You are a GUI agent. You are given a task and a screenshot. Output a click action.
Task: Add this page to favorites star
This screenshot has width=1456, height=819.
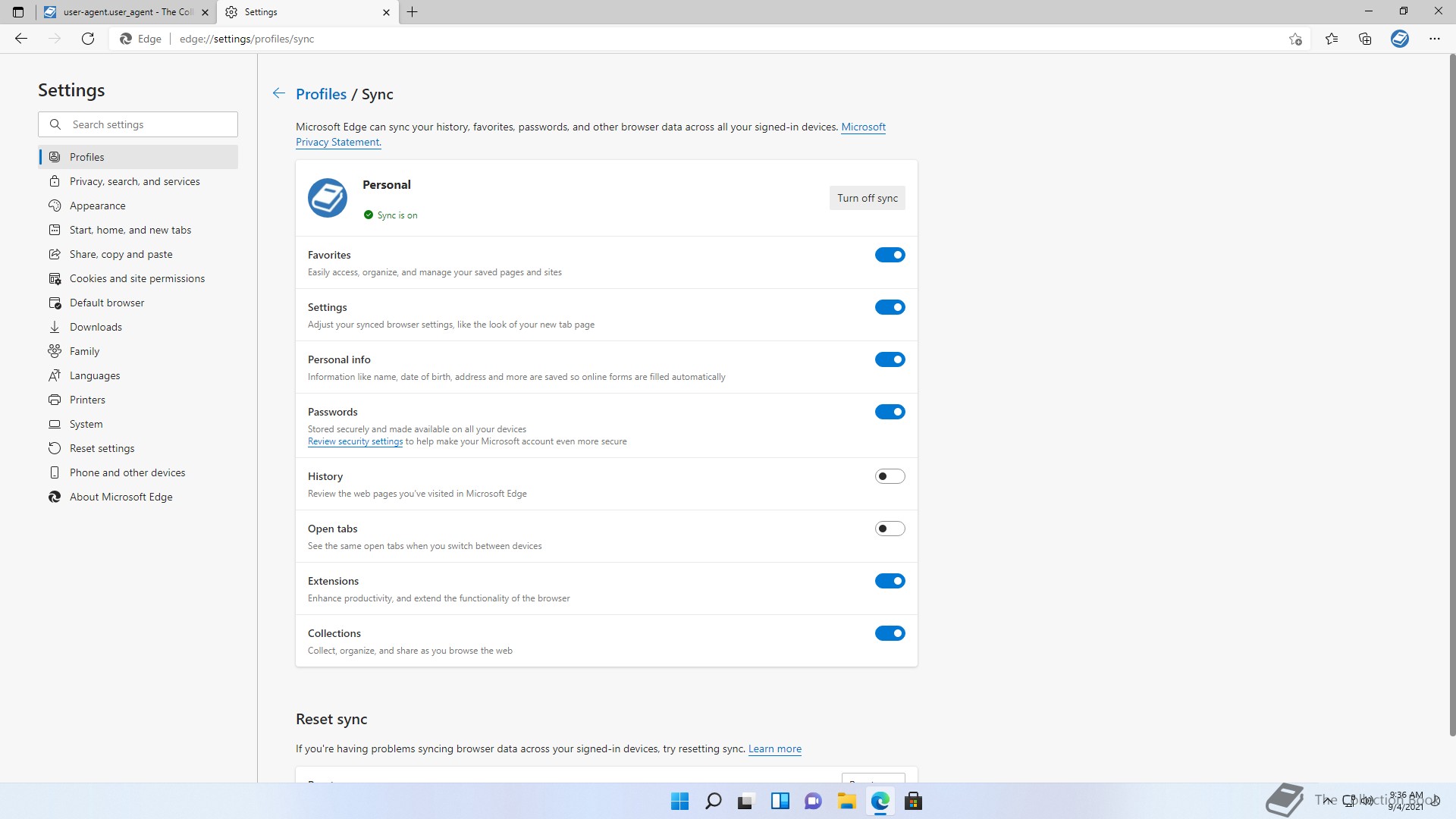(1295, 39)
